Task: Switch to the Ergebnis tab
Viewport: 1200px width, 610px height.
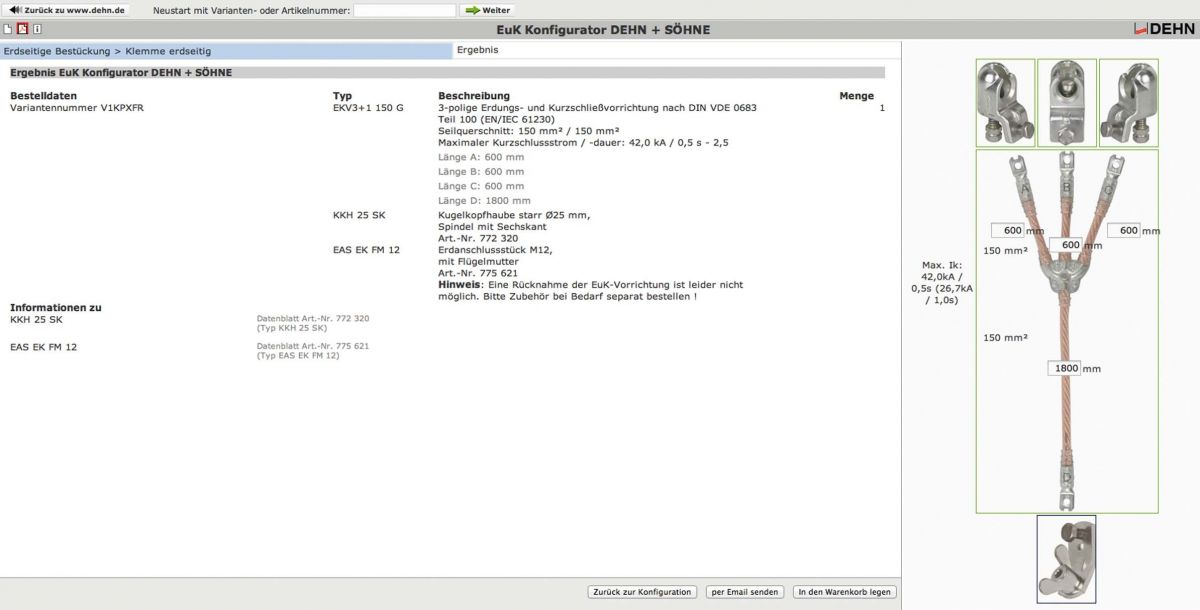Action: tap(477, 50)
